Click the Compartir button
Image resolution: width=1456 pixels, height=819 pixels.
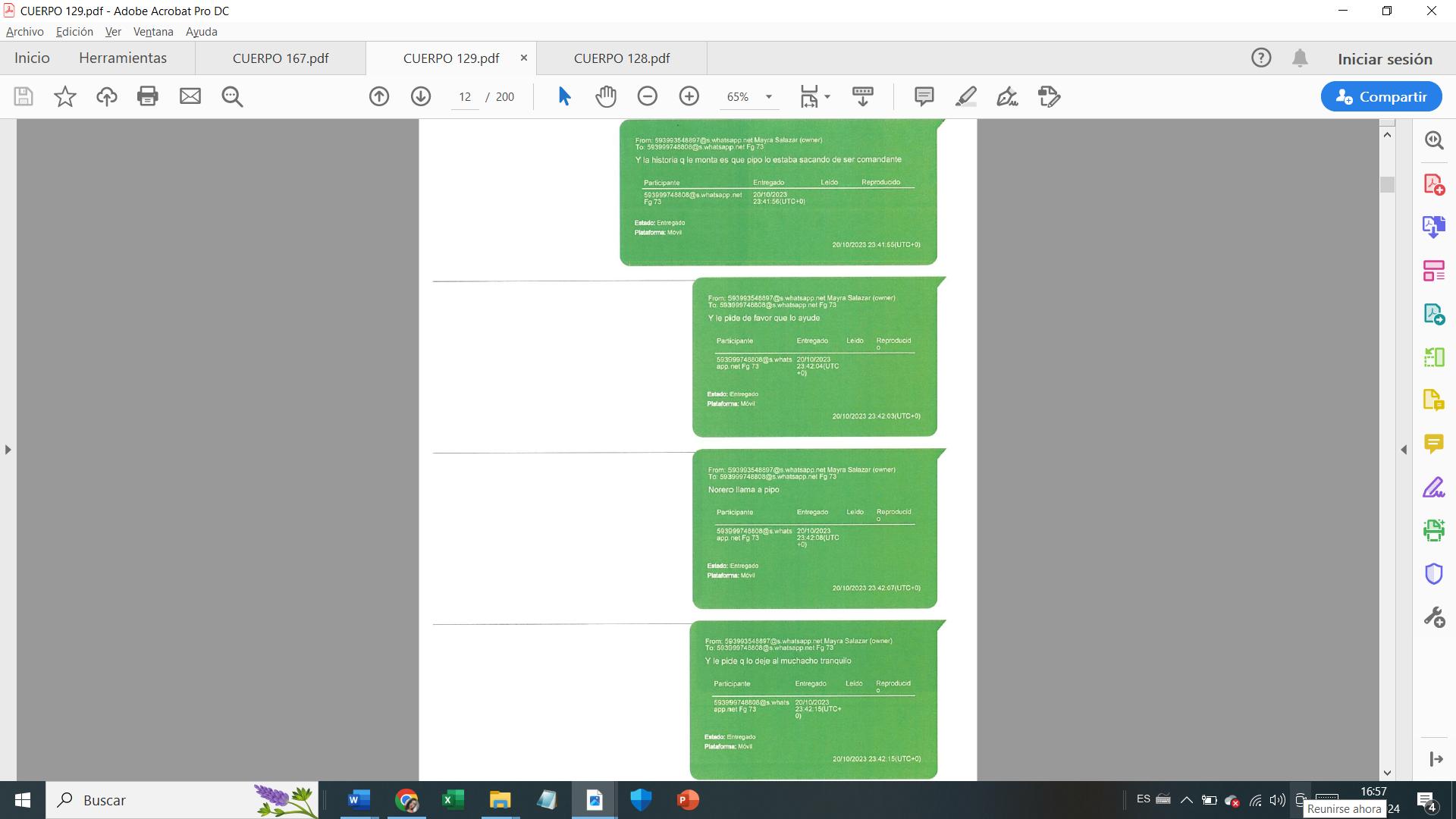coord(1381,96)
